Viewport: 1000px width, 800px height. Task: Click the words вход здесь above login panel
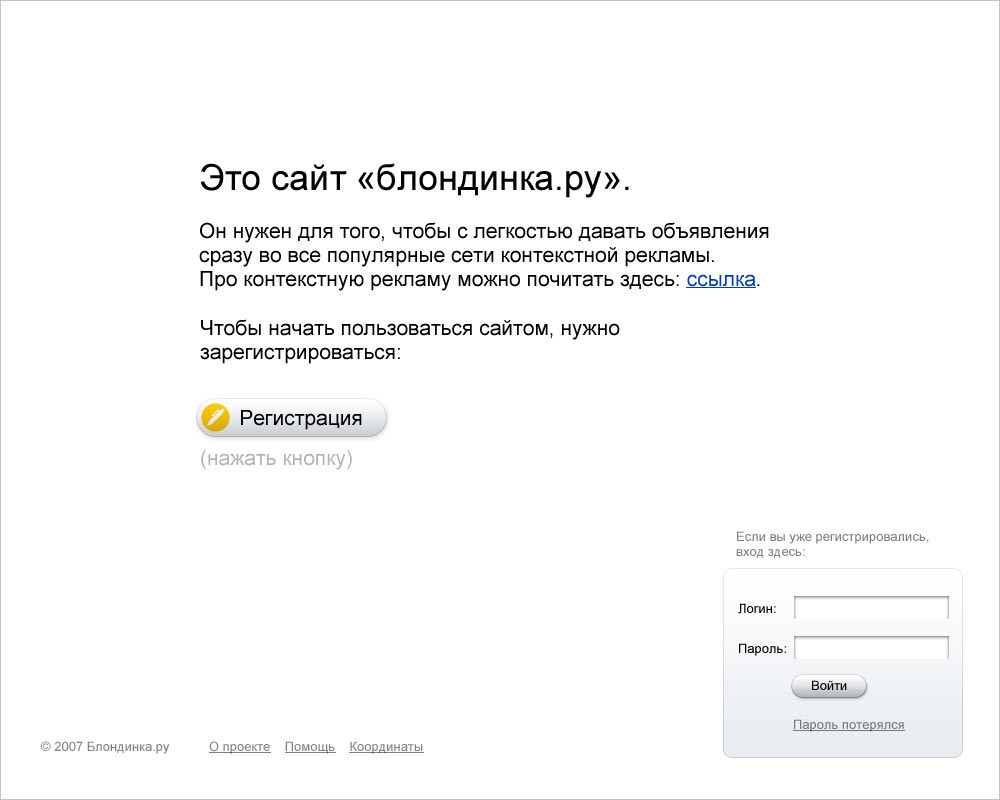pos(770,552)
